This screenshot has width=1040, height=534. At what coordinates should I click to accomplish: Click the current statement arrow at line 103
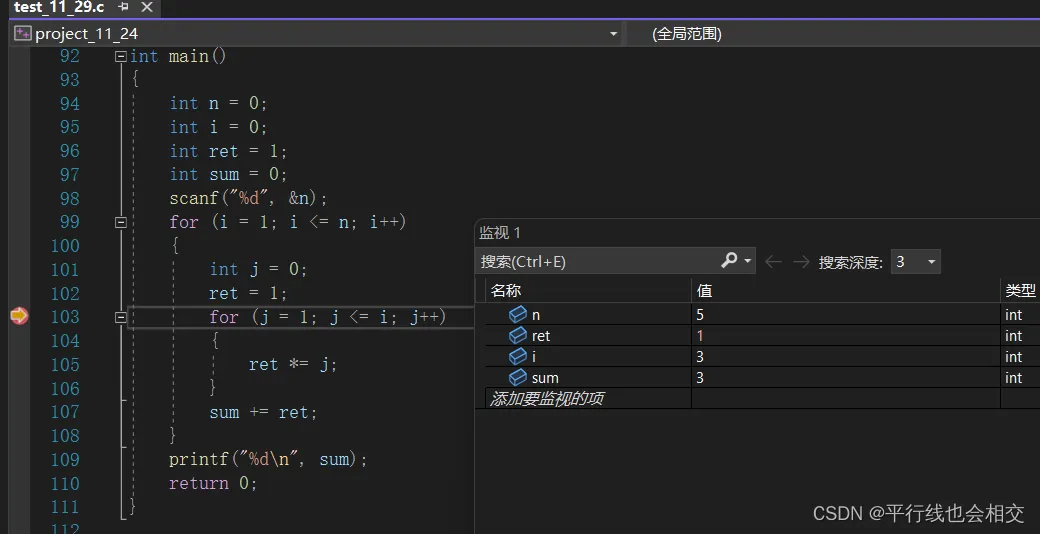[20, 316]
